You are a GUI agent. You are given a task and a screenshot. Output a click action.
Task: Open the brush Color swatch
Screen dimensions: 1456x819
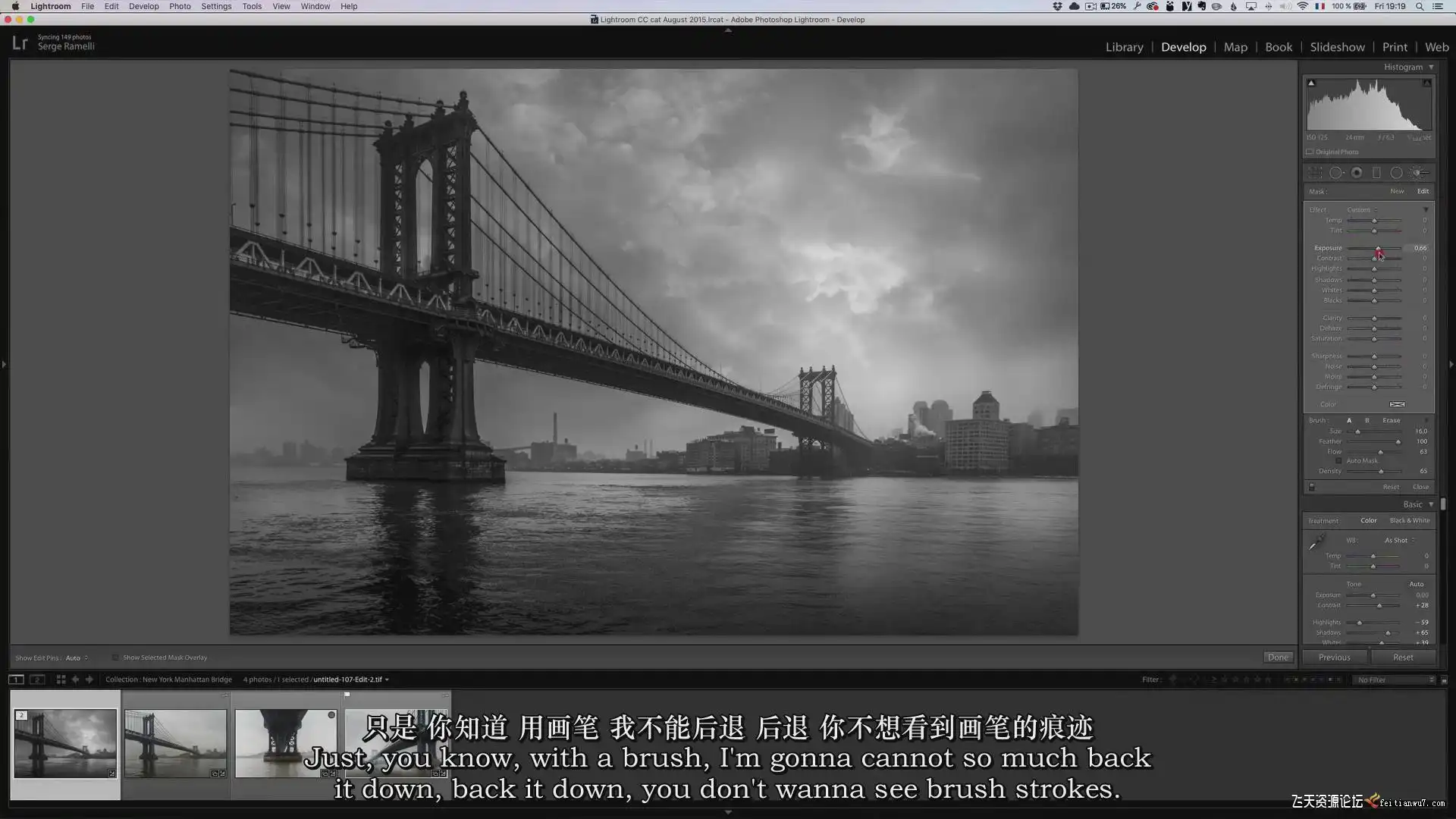point(1397,404)
